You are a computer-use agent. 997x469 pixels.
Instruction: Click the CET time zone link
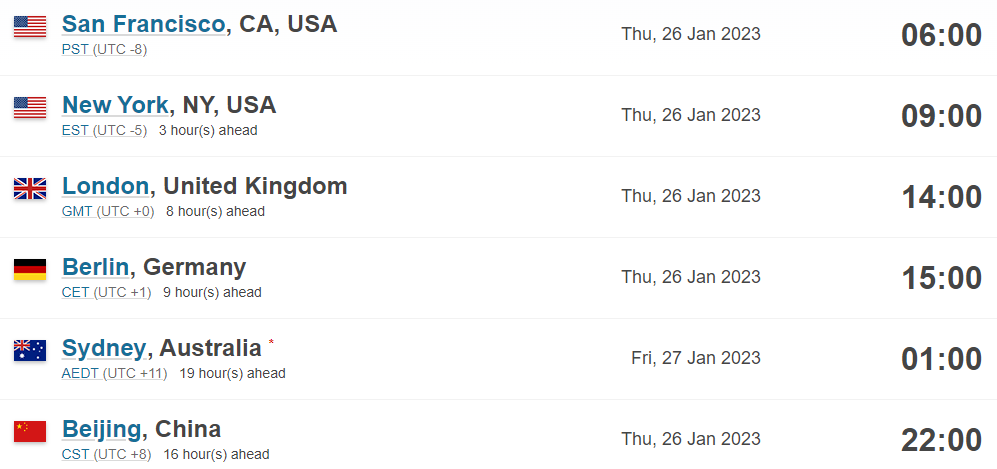76,293
